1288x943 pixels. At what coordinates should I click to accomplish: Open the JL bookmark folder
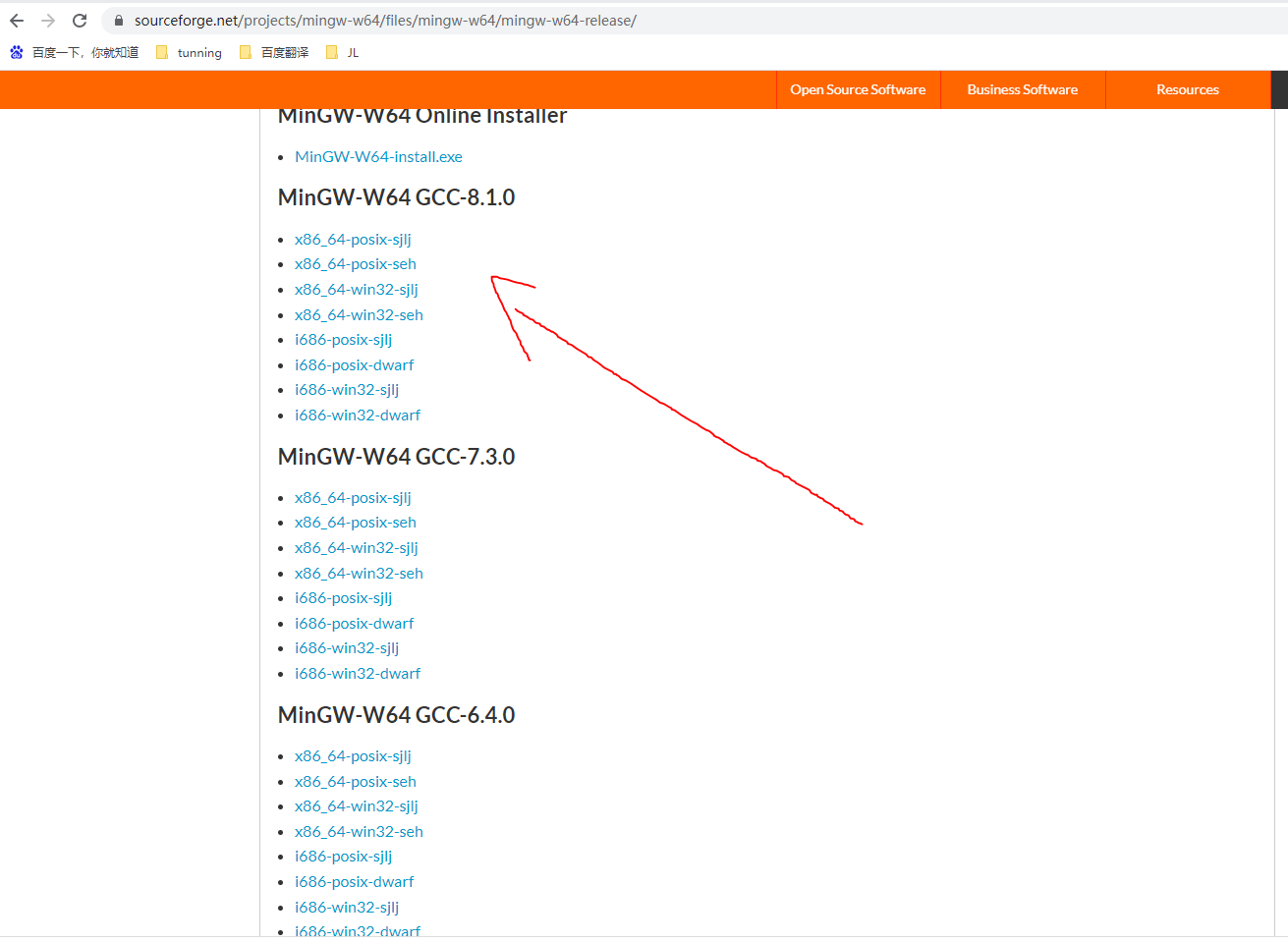pos(343,53)
